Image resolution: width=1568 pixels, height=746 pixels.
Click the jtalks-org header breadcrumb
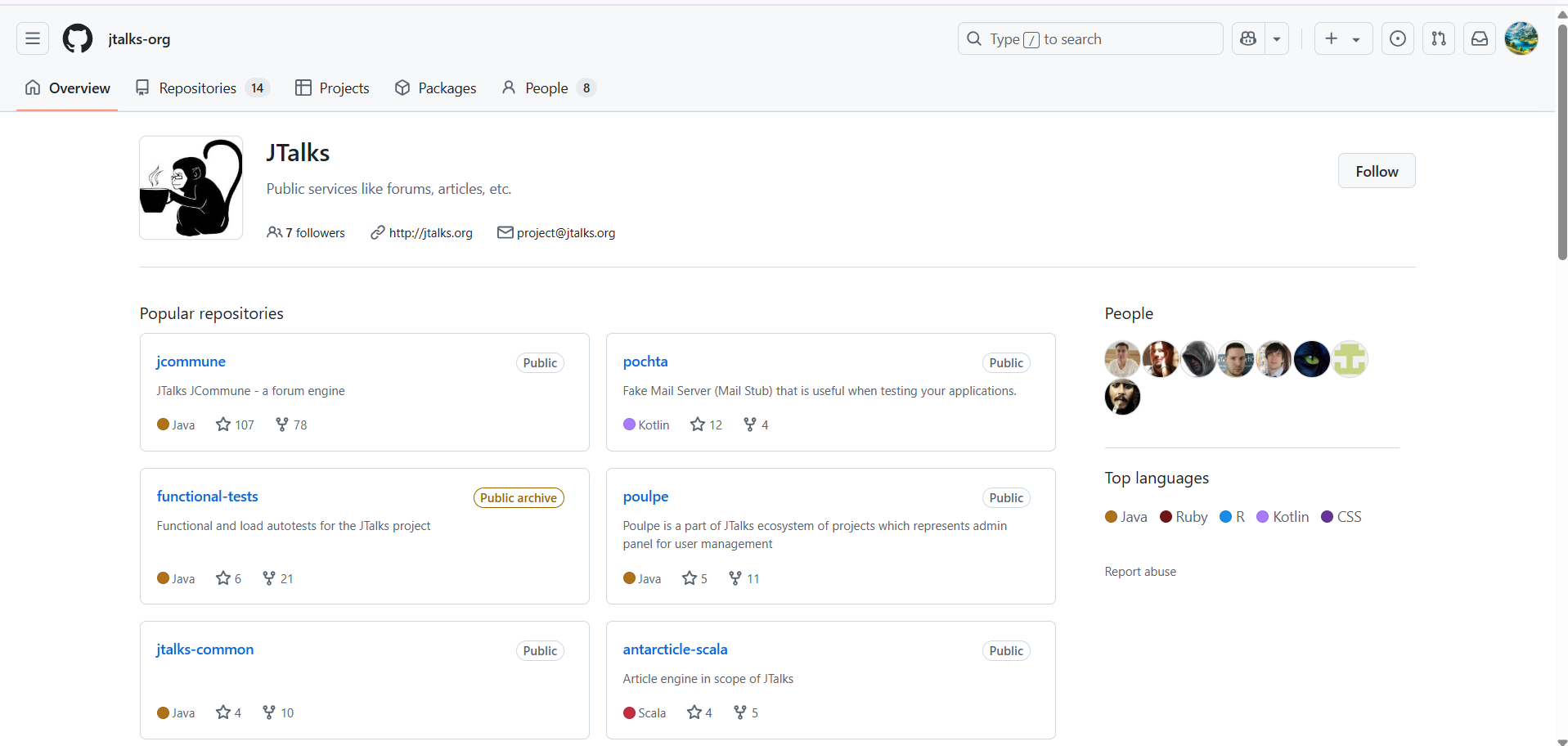139,38
